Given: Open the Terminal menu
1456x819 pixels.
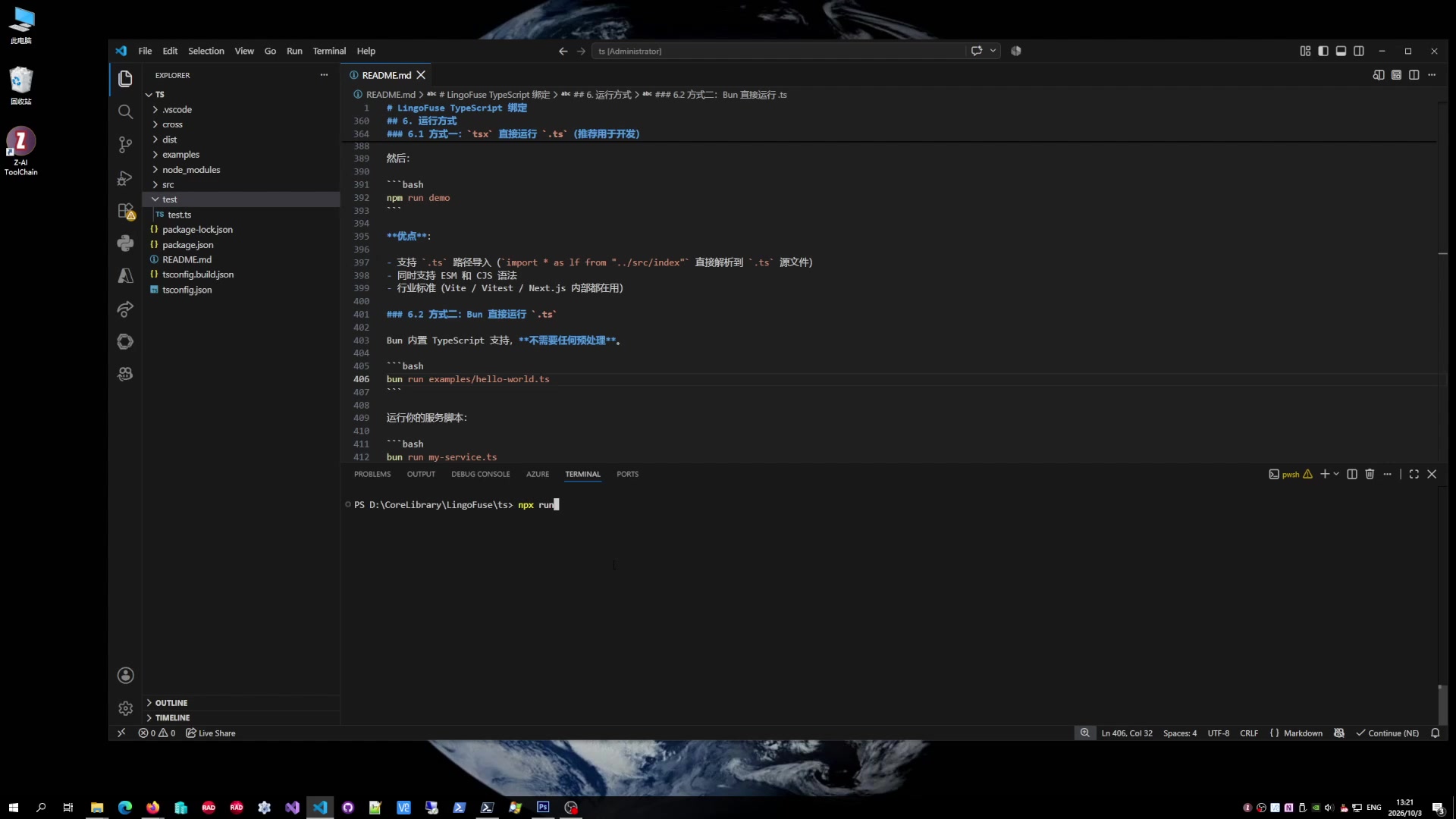Looking at the screenshot, I should [x=329, y=51].
